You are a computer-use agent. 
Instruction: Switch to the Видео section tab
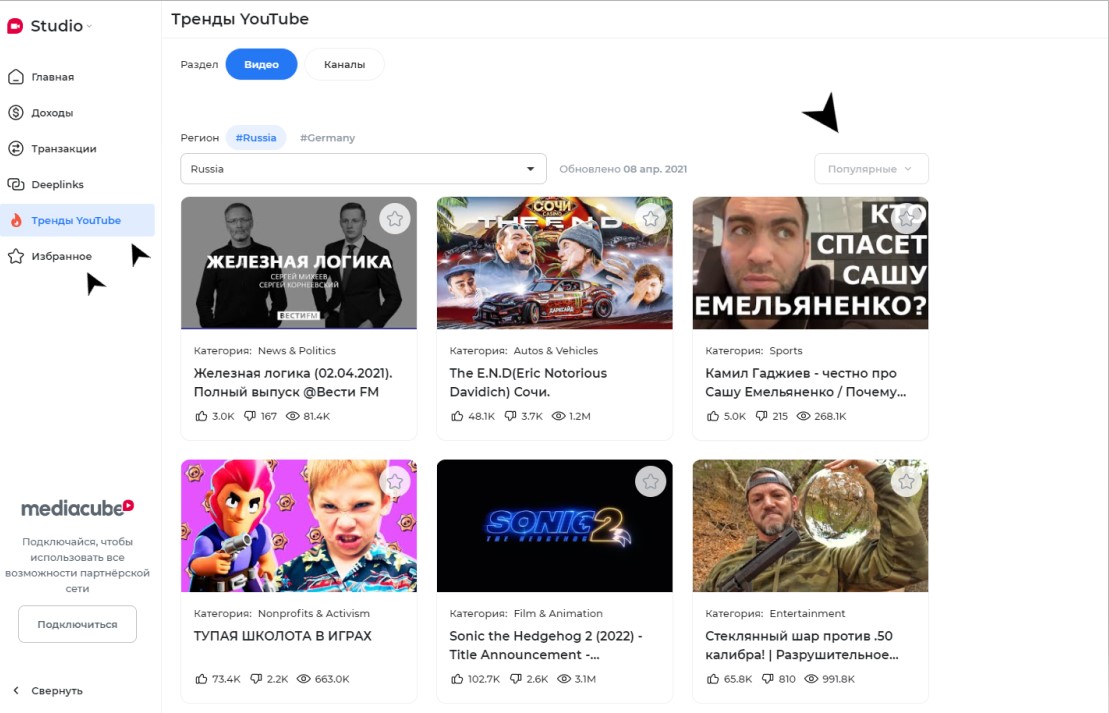coord(262,64)
